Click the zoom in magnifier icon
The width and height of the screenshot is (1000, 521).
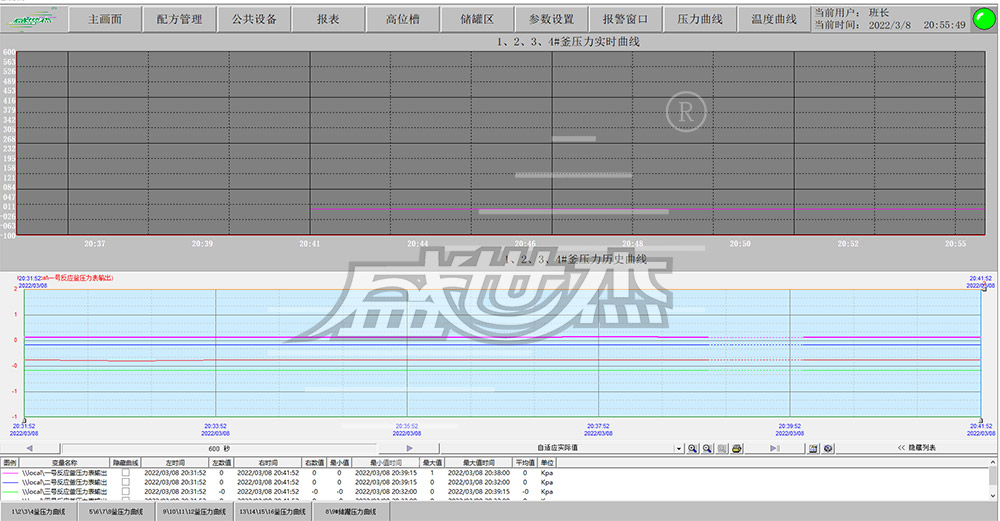click(693, 449)
